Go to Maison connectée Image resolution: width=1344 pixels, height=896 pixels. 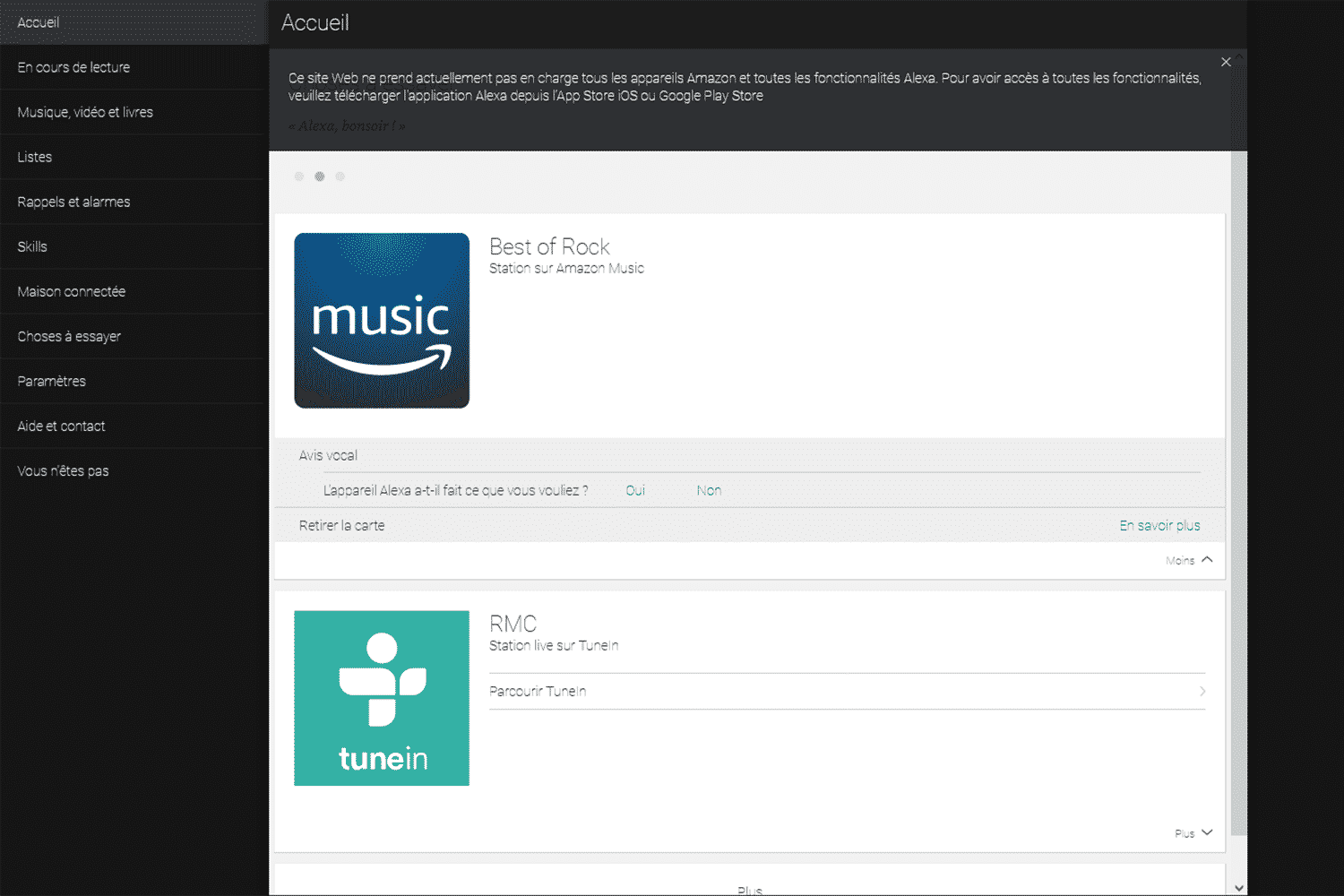(134, 291)
